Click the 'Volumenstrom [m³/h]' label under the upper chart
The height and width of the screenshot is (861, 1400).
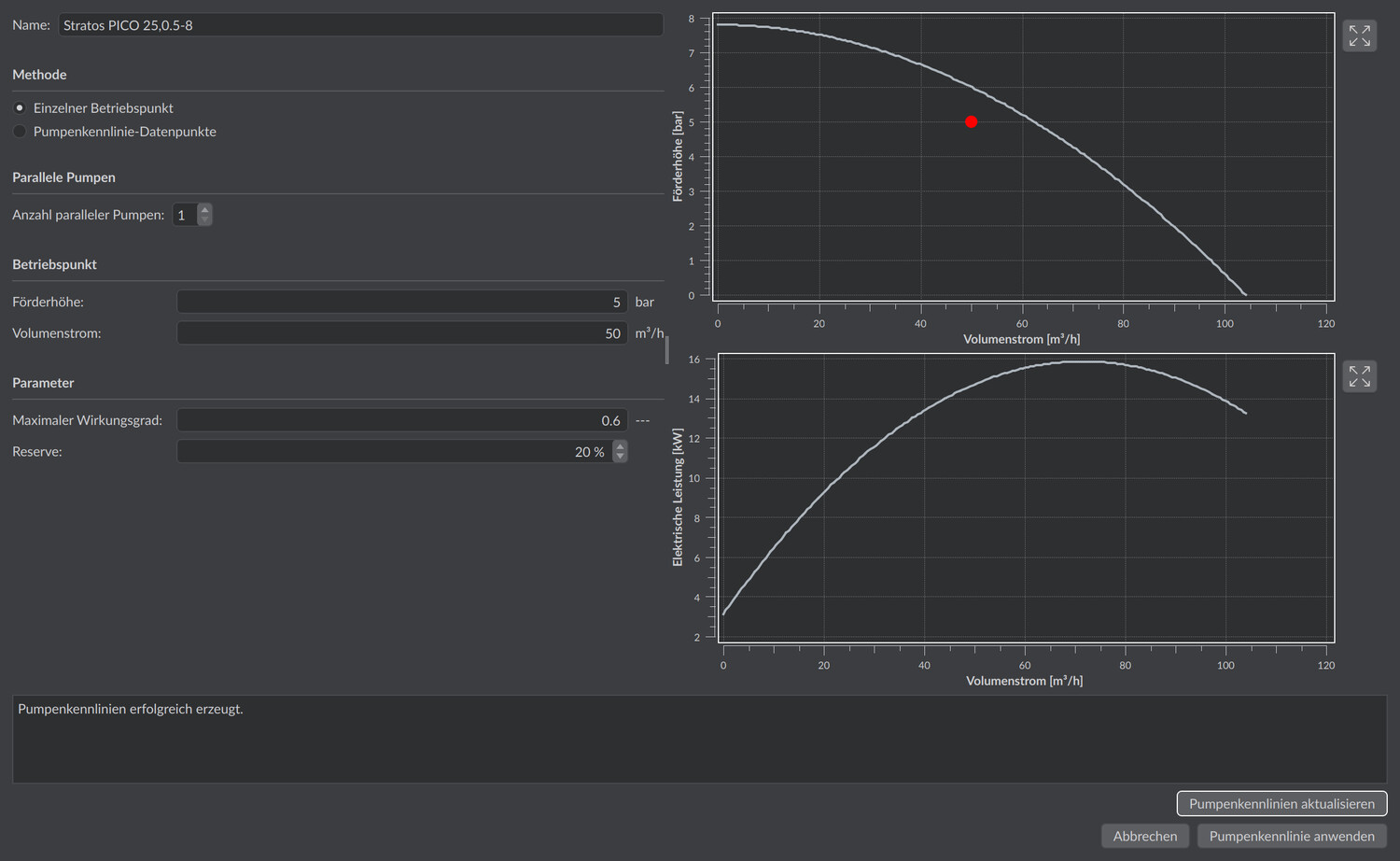point(1021,339)
